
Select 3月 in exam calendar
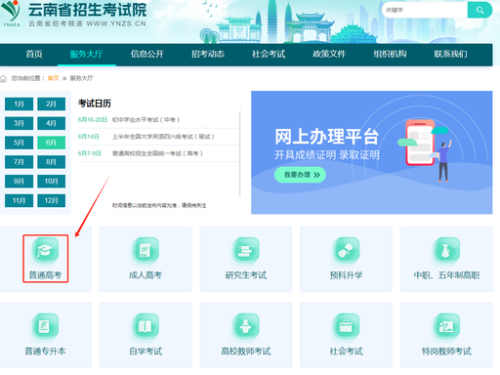click(19, 123)
